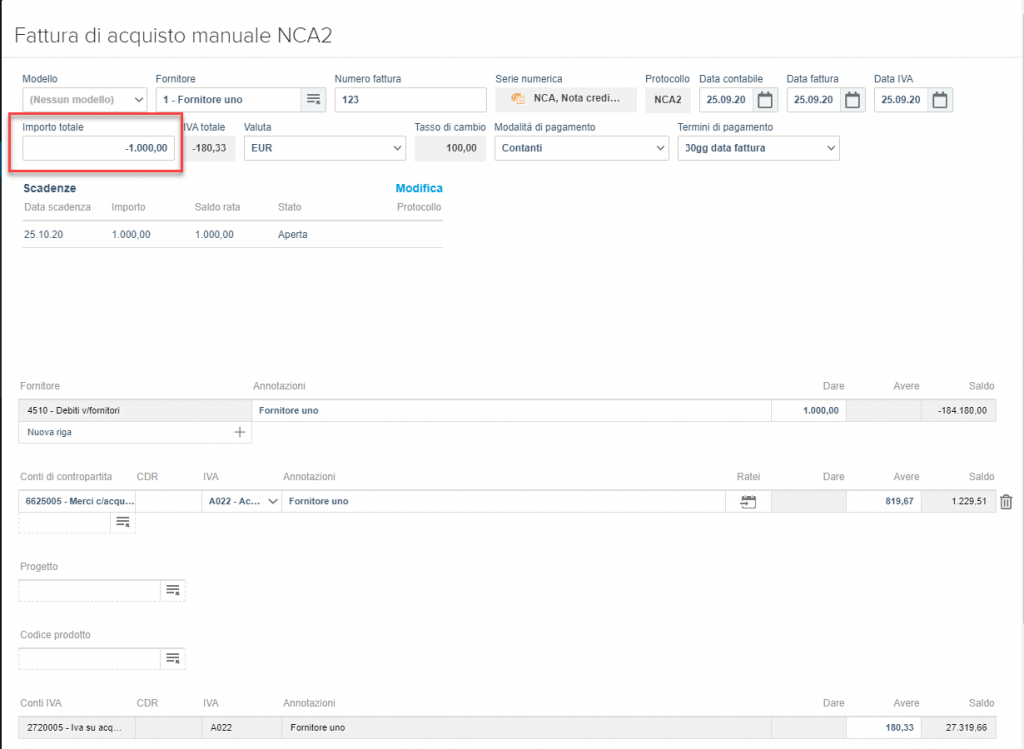1024x749 pixels.
Task: Click the Nuova riga field
Action: pos(120,432)
